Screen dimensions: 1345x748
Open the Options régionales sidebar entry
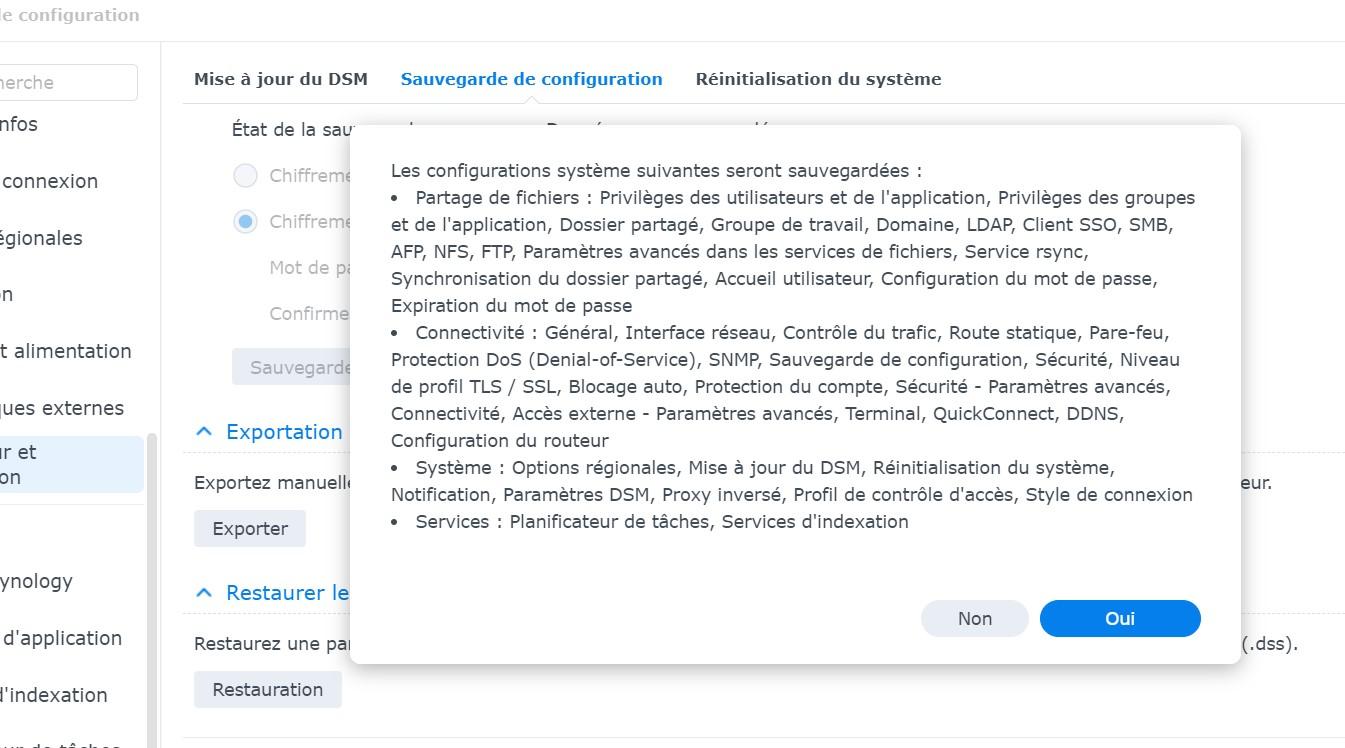pyautogui.click(x=41, y=238)
